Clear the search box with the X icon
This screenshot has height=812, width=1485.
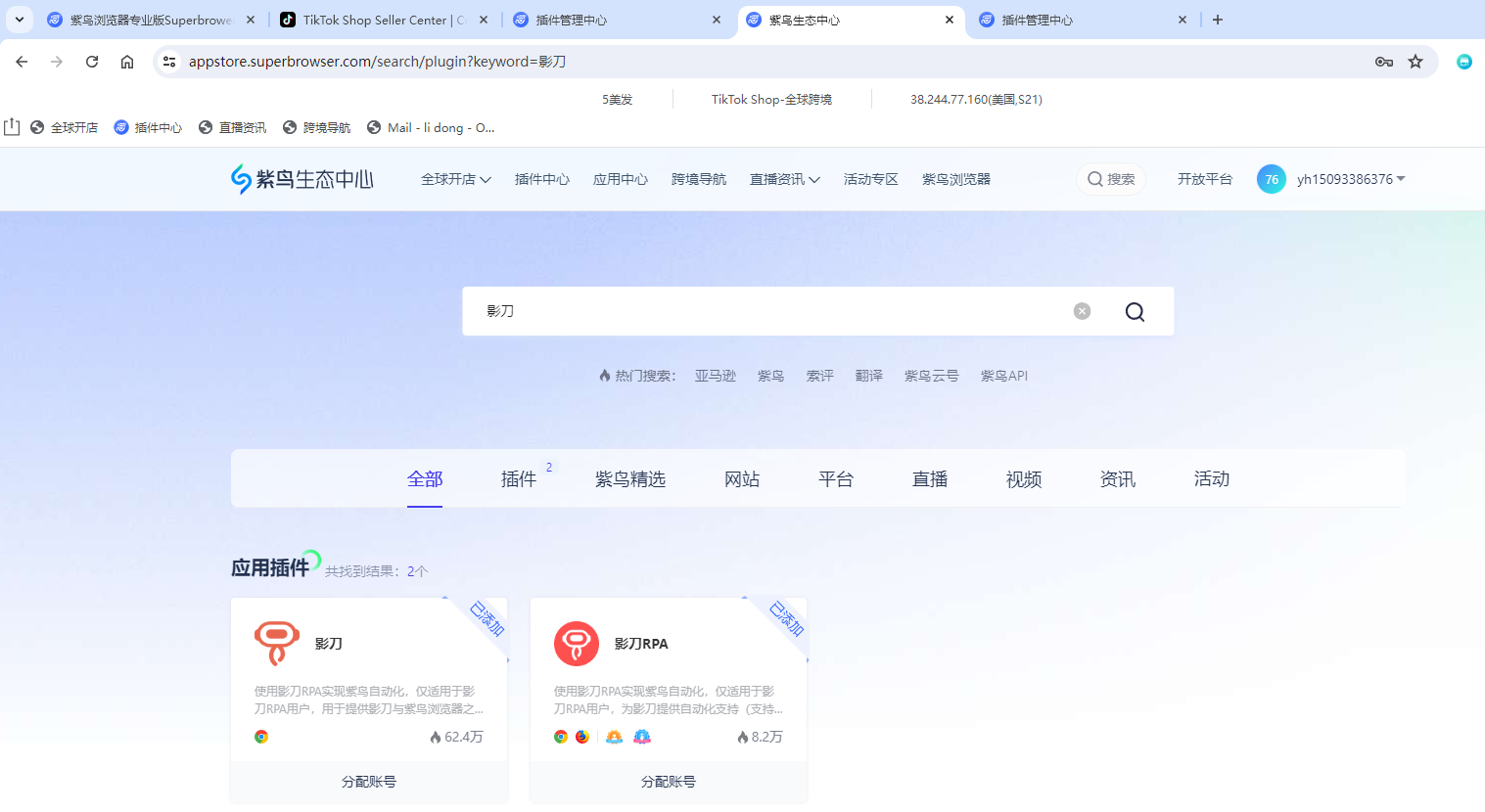coord(1082,311)
